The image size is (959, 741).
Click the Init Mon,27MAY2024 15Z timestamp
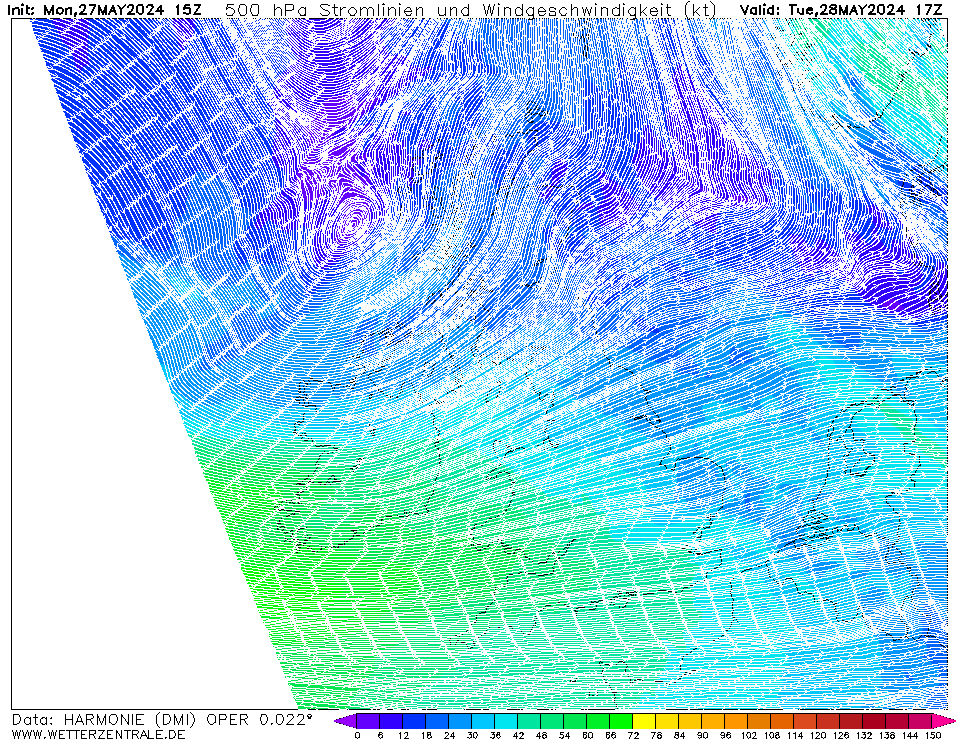104,10
